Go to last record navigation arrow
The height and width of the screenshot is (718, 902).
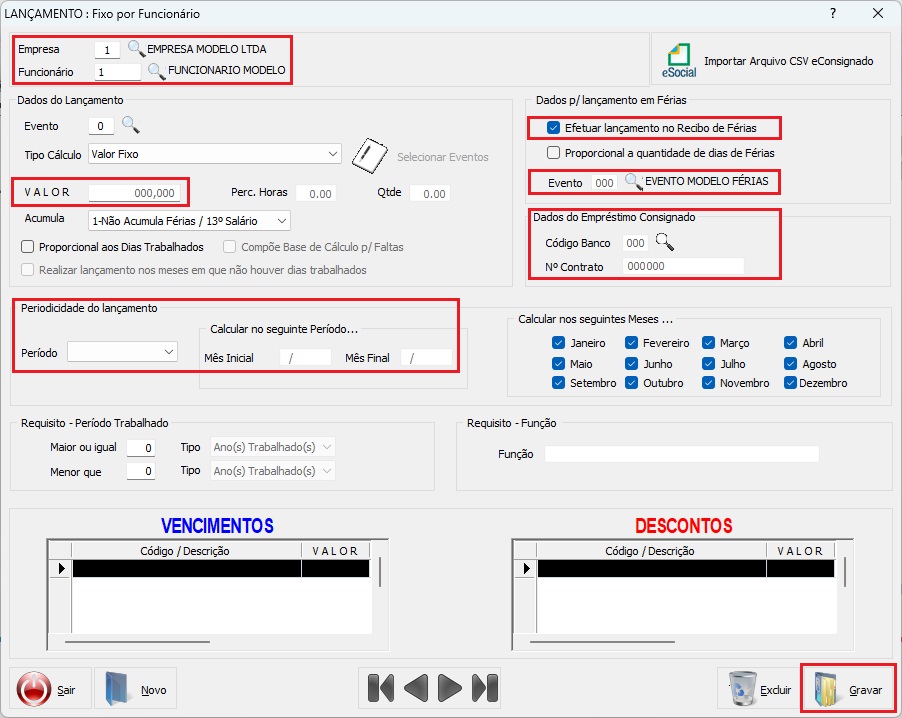coord(484,688)
